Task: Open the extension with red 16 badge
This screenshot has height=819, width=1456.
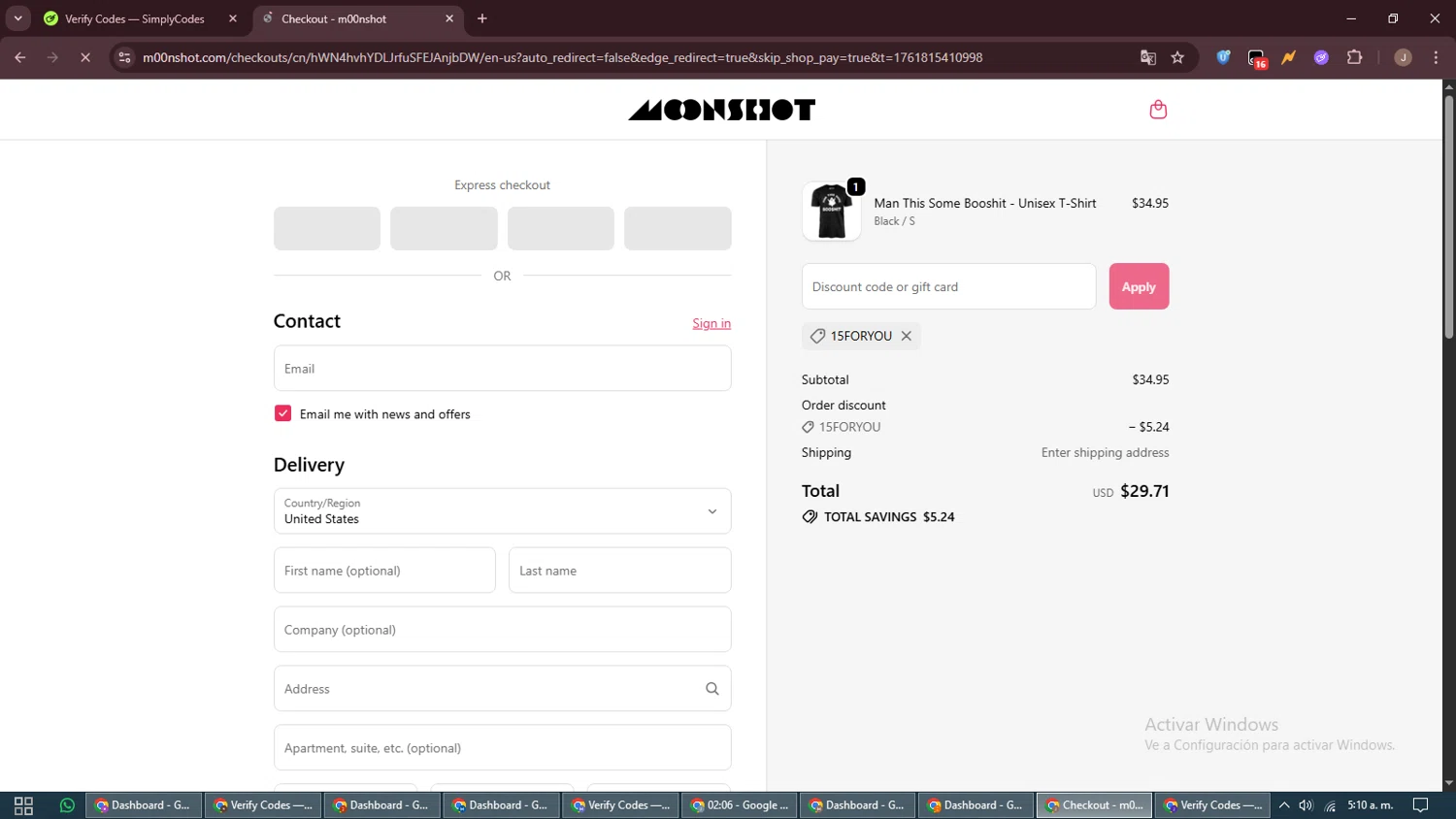Action: coord(1257,58)
